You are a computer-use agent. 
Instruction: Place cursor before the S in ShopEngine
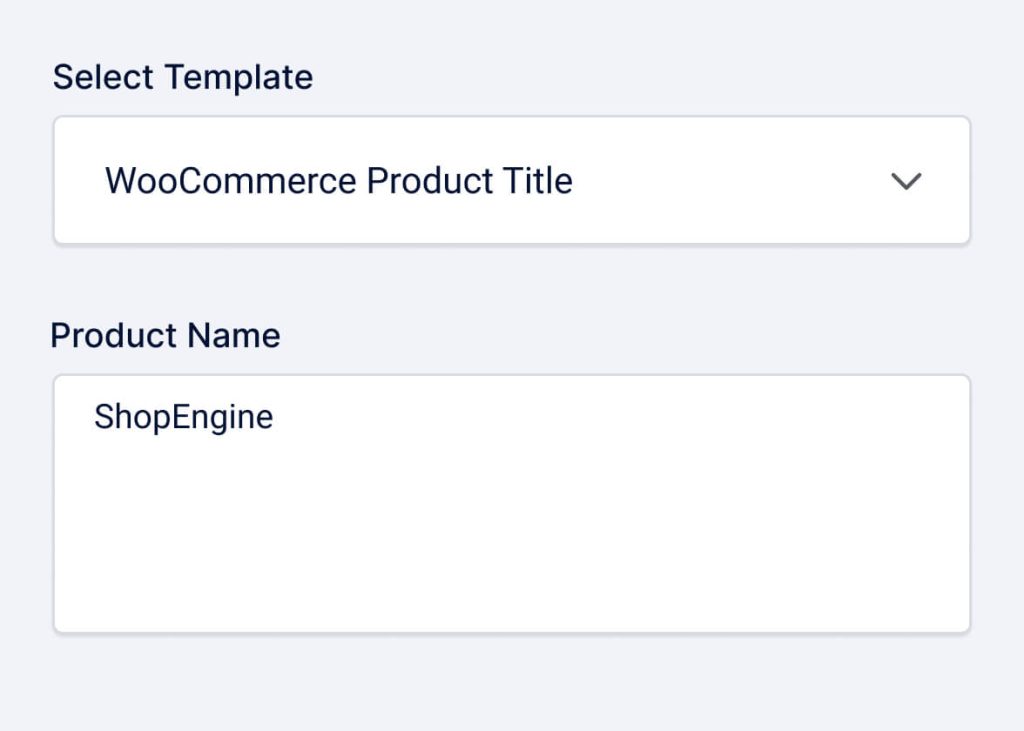(94, 417)
